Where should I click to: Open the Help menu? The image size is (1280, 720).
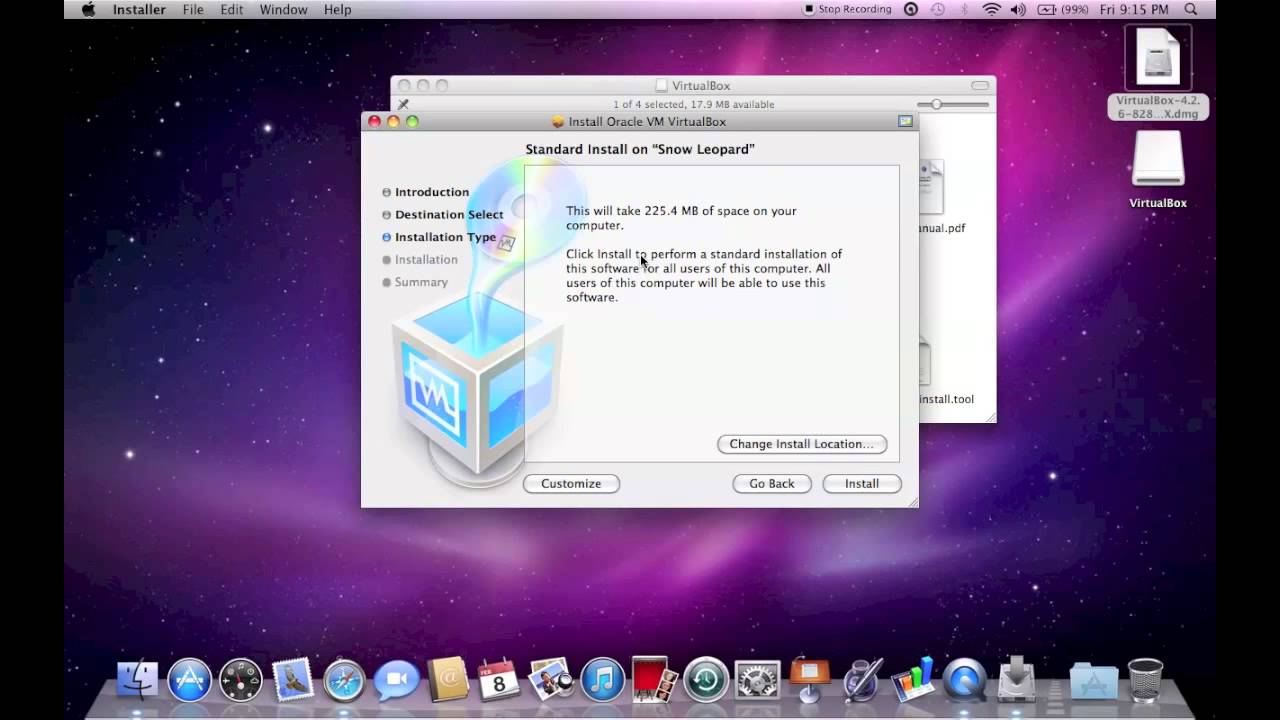[x=338, y=9]
